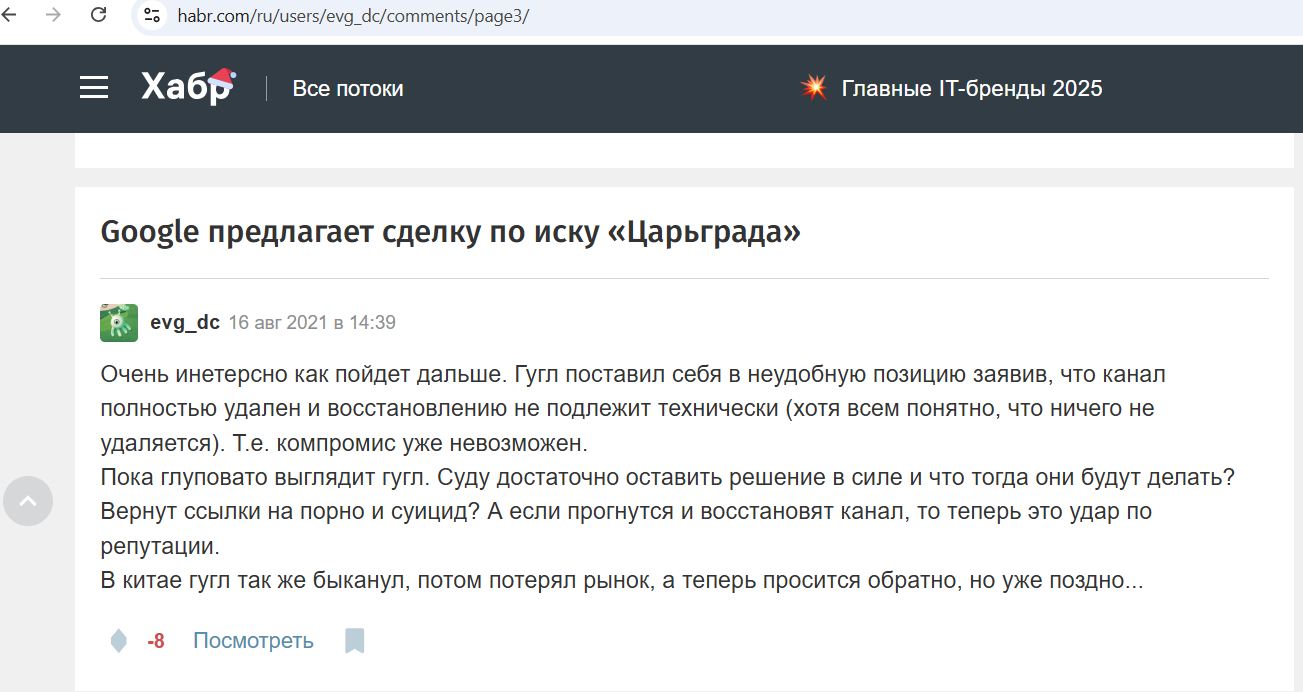Open evg_dc's avatar image
The image size is (1303, 692).
pyautogui.click(x=120, y=321)
